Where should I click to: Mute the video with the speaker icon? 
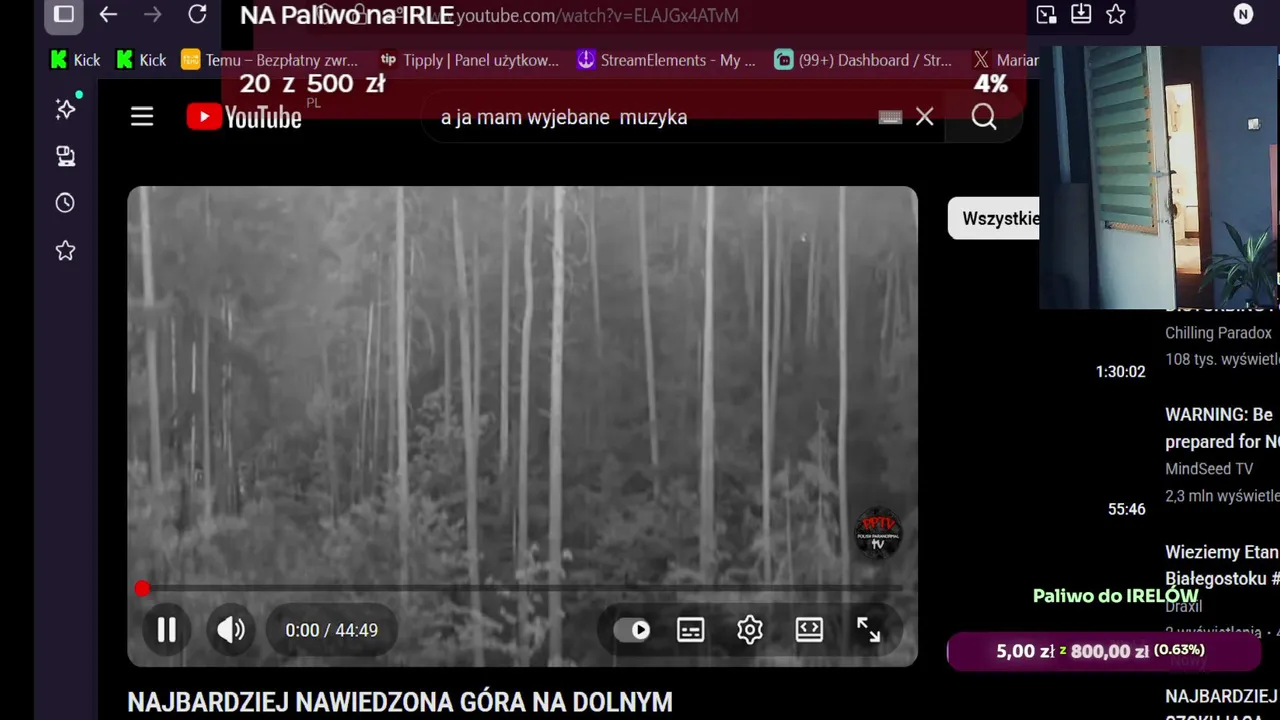(231, 630)
